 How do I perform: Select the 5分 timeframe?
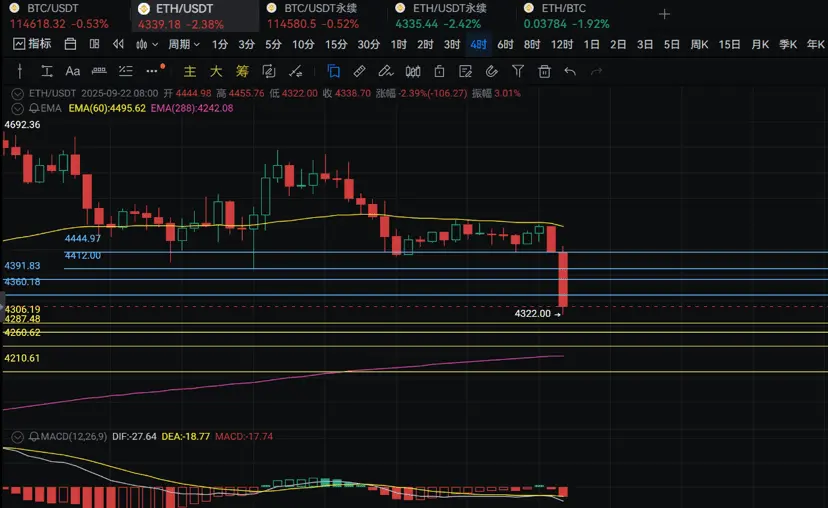273,45
